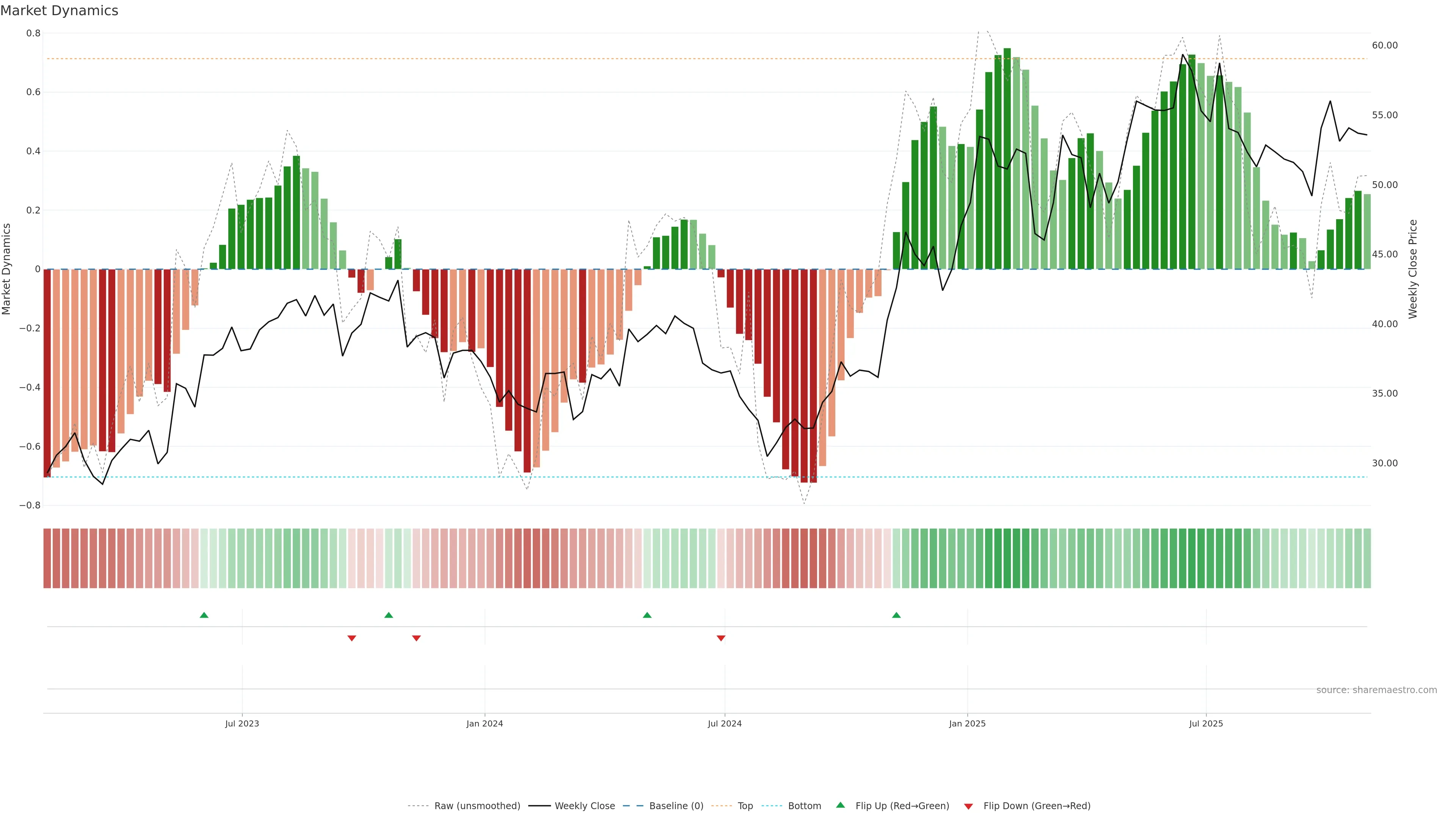Click the Weekly Close Price axis title
1456x819 pixels.
tap(1413, 269)
